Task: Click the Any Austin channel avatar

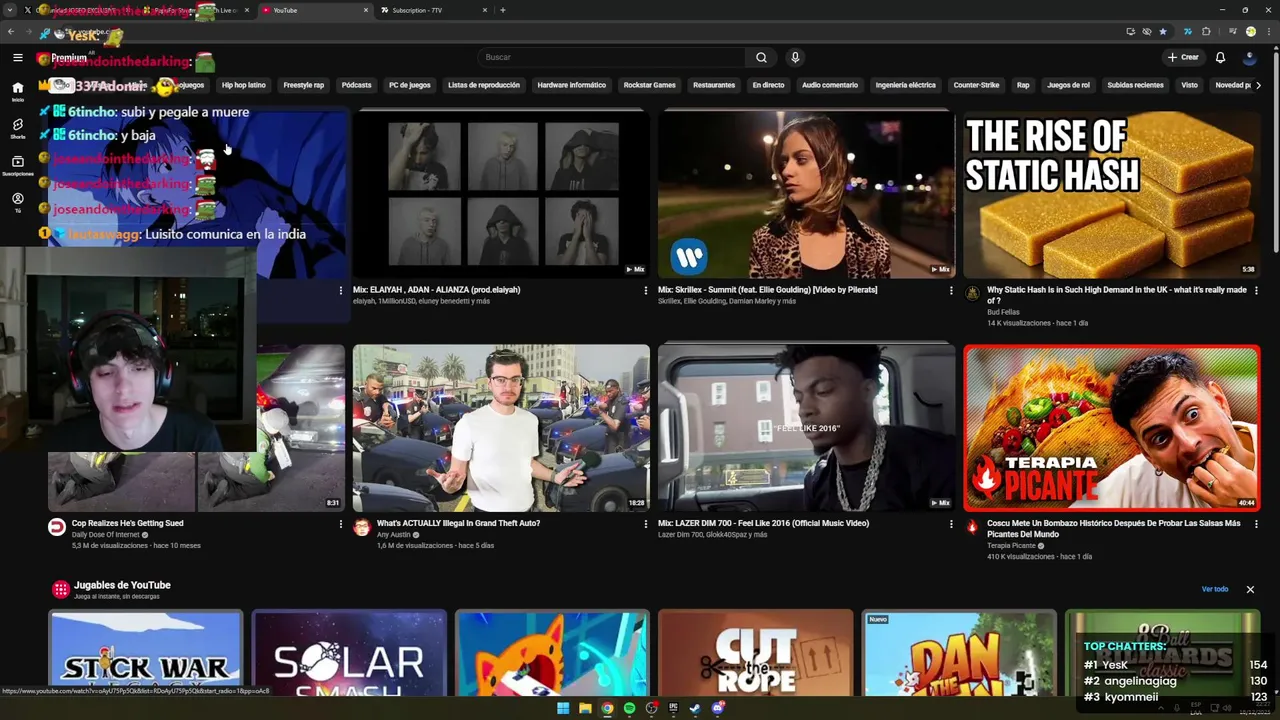Action: [361, 527]
